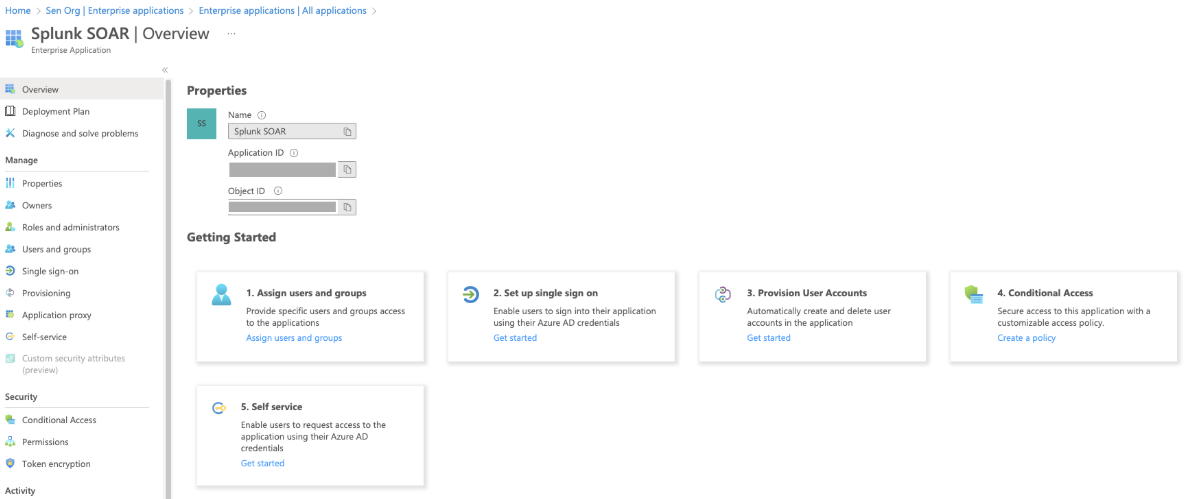Viewport: 1188px width, 499px height.
Task: Select Single sign-on in the Manage menu
Action: pyautogui.click(x=50, y=271)
